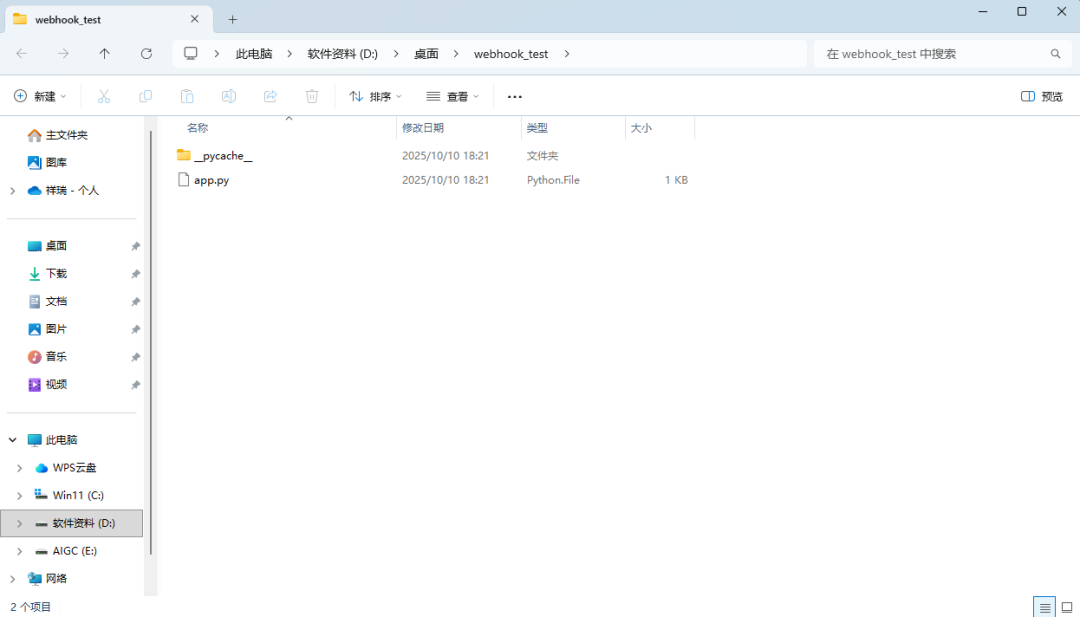The image size is (1080, 617).
Task: Click 桌面 in the address breadcrumb
Action: coord(426,54)
